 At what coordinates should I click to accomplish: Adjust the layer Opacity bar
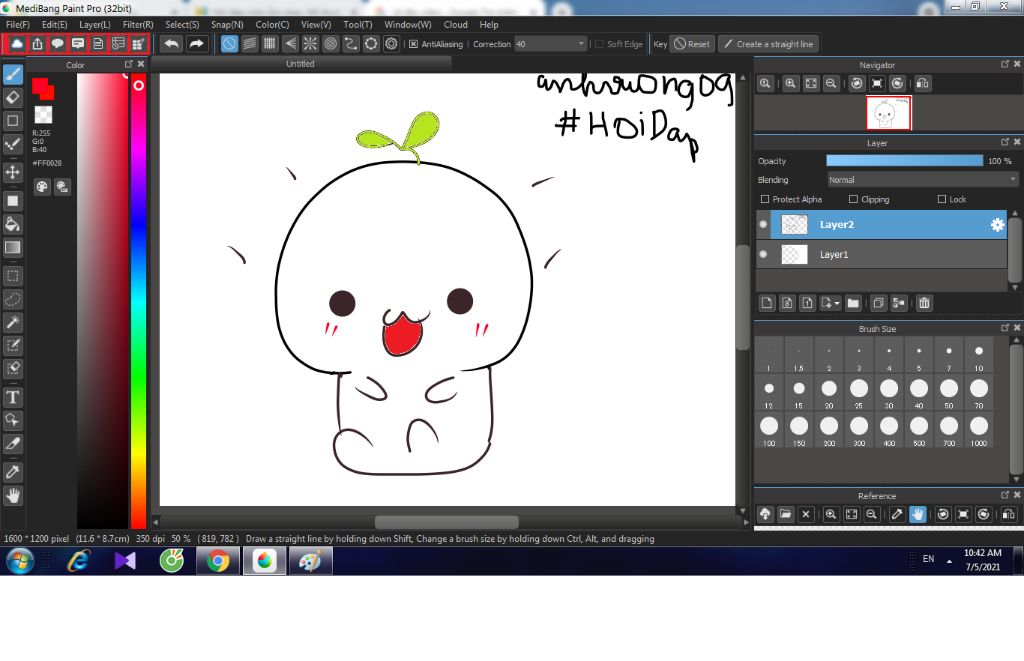[904, 161]
